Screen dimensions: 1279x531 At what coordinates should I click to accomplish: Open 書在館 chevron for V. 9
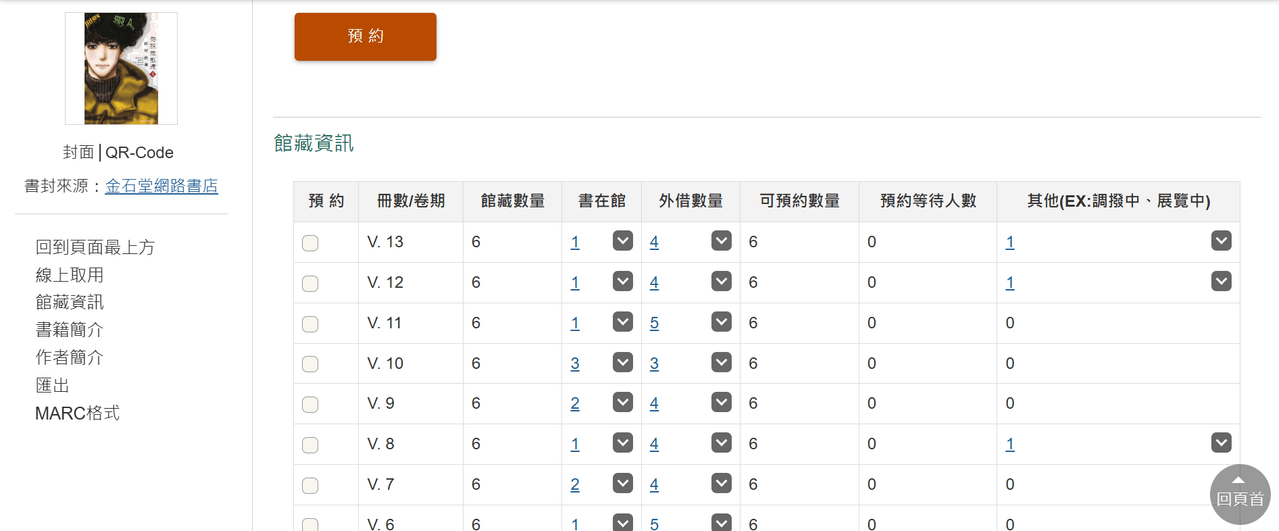tap(623, 403)
